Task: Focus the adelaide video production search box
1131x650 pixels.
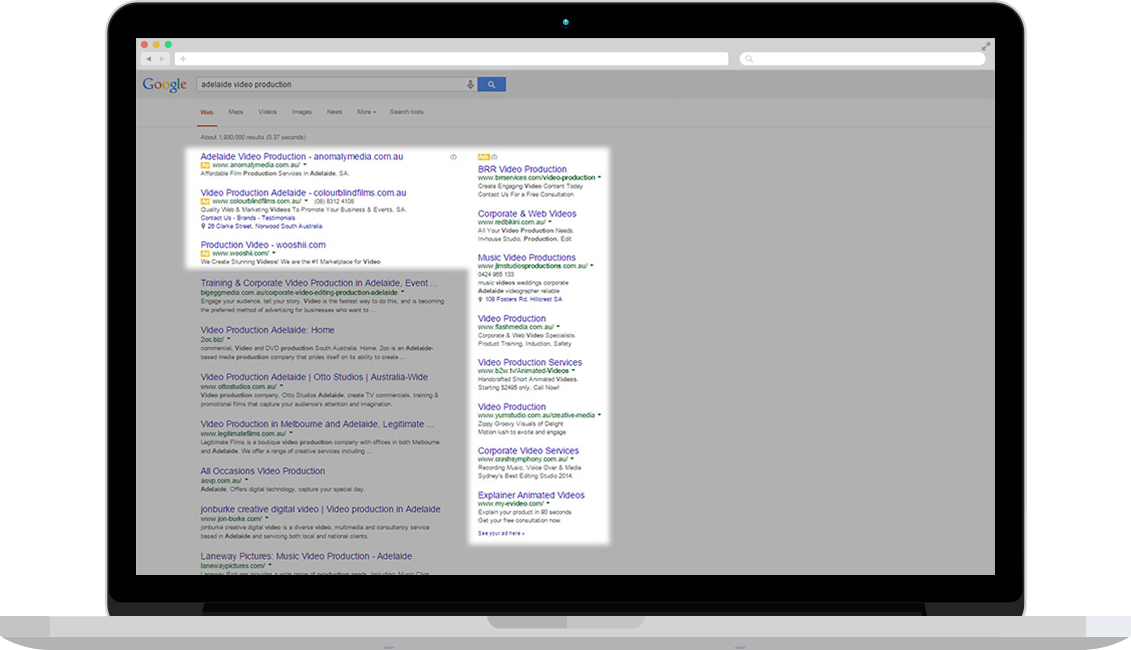Action: pyautogui.click(x=330, y=84)
